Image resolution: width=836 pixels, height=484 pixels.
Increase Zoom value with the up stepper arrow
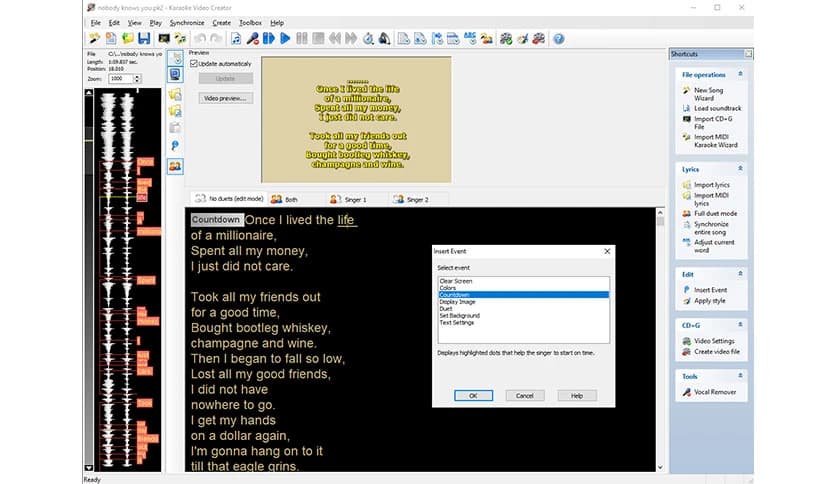[x=137, y=76]
